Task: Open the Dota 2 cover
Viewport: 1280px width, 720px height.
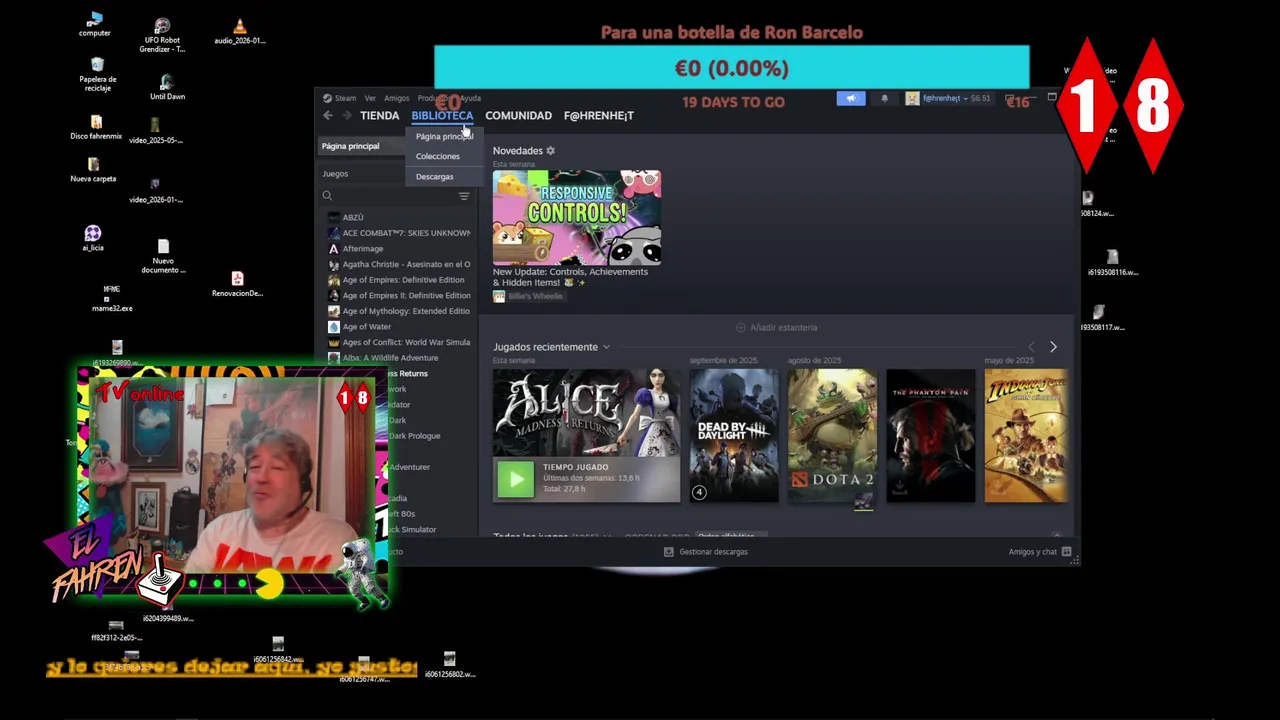Action: tap(832, 436)
